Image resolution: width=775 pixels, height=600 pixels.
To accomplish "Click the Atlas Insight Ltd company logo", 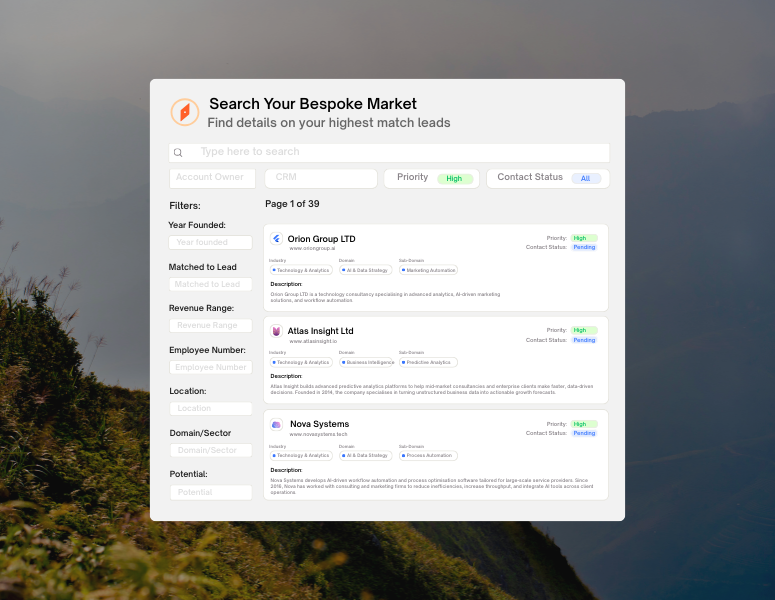I will 276,331.
